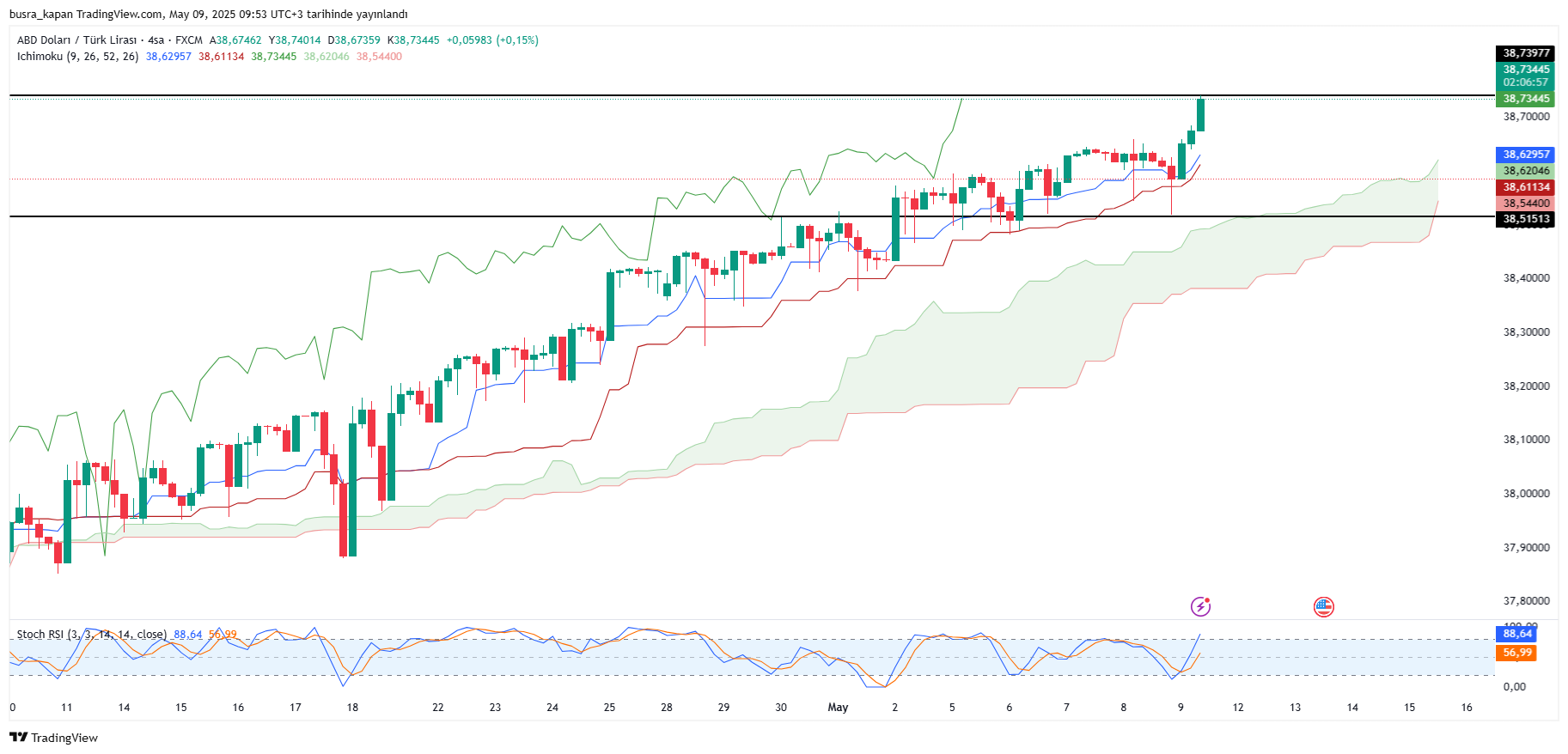
Task: Click the orange 56,99 Stoch RSI label
Action: click(1517, 653)
